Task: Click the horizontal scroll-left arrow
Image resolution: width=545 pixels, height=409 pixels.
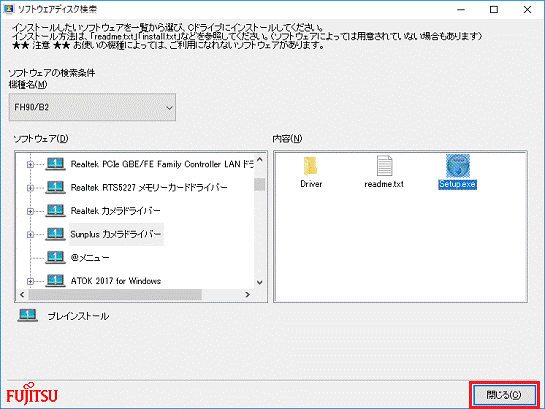Action: (x=22, y=295)
